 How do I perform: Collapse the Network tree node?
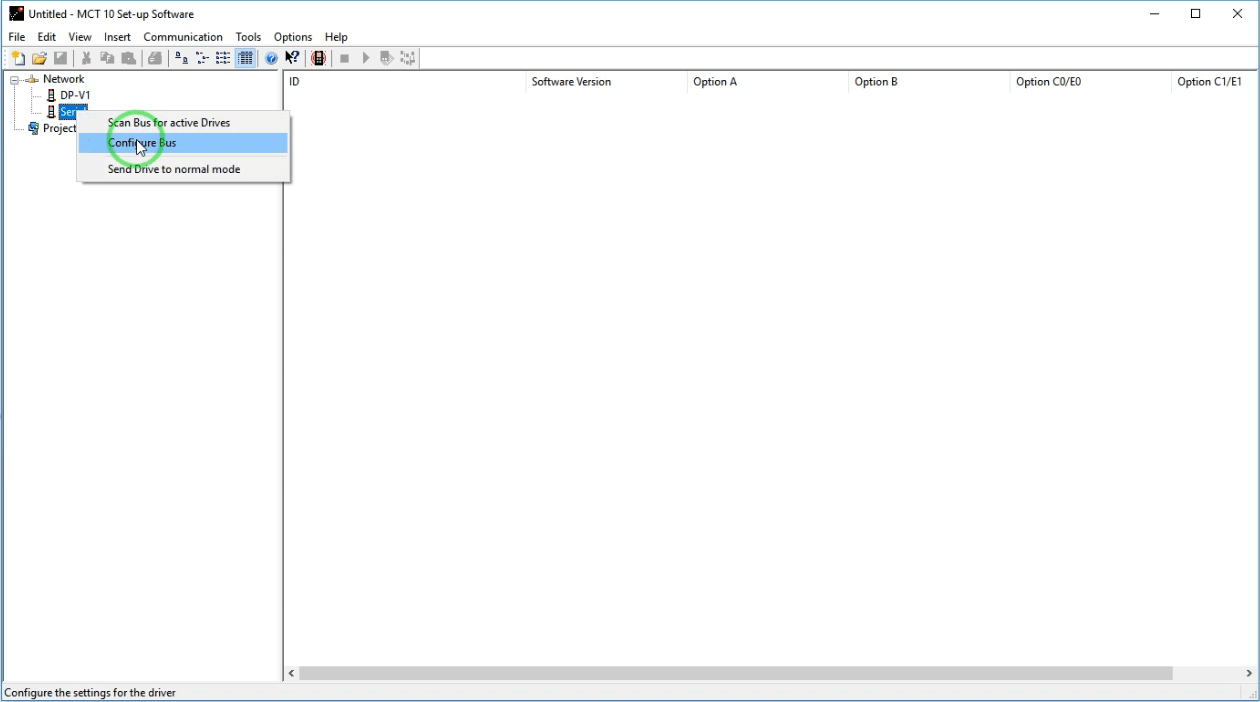15,80
